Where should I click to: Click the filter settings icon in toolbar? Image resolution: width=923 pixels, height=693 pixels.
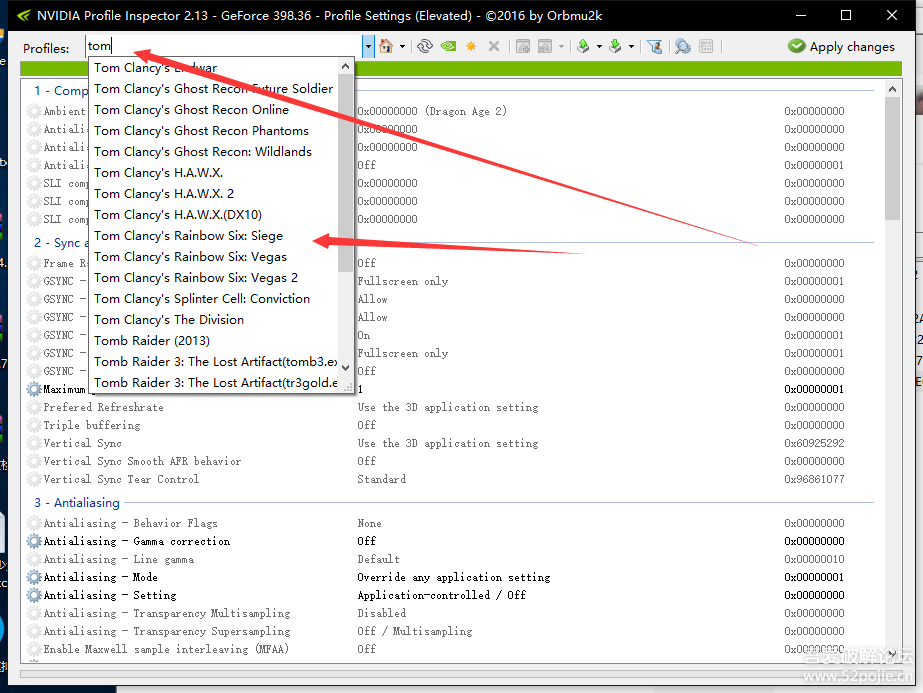(x=654, y=47)
